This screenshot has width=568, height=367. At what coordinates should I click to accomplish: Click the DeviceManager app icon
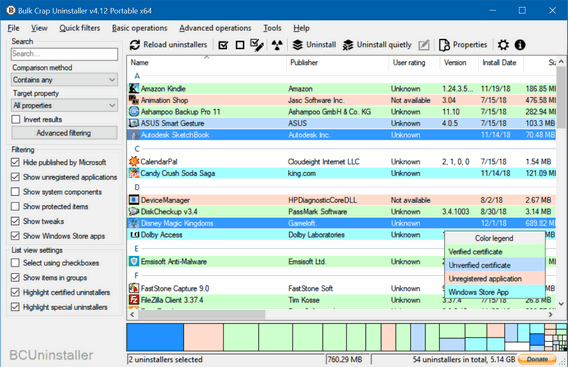pos(134,200)
